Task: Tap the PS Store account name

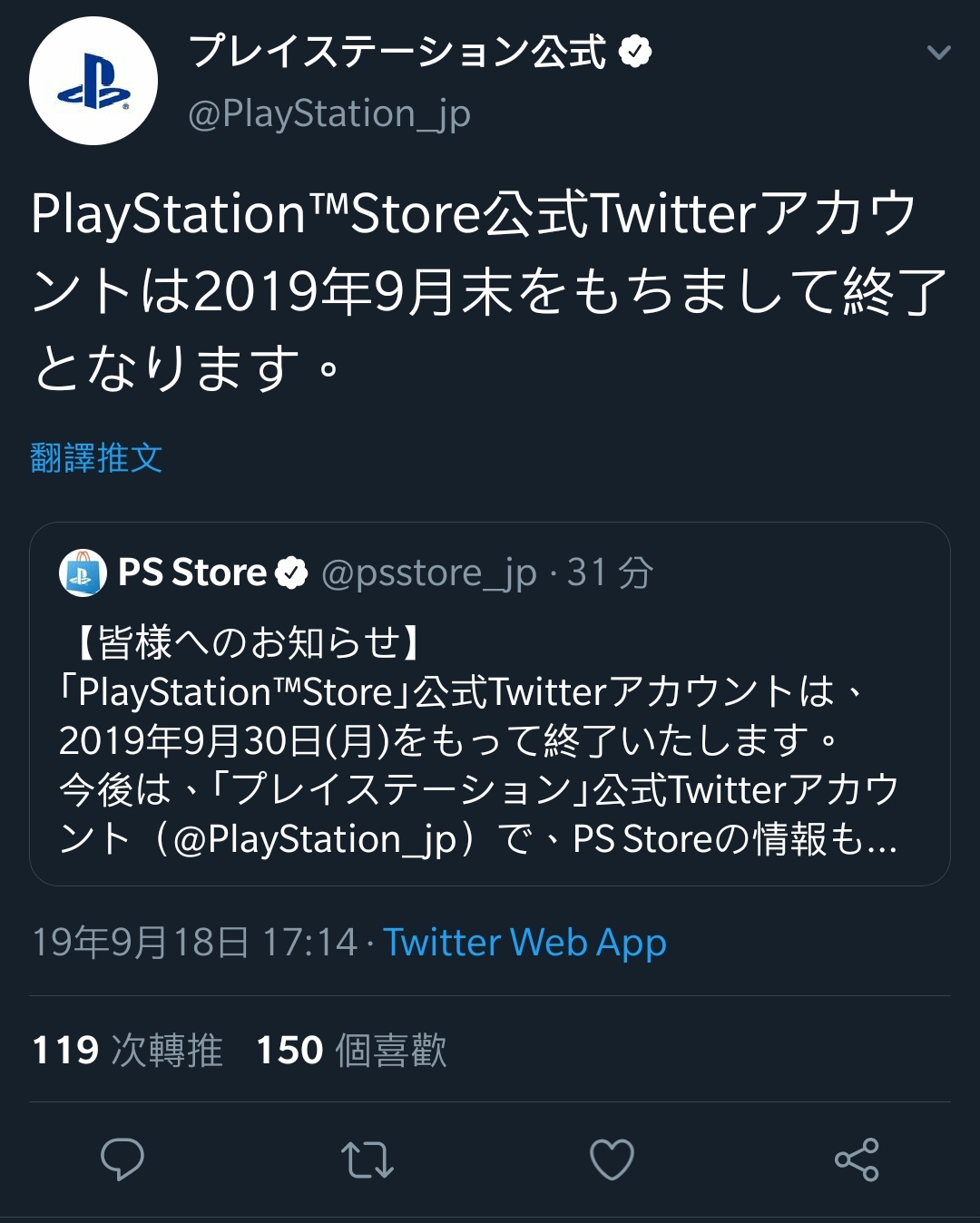Action: pos(192,572)
